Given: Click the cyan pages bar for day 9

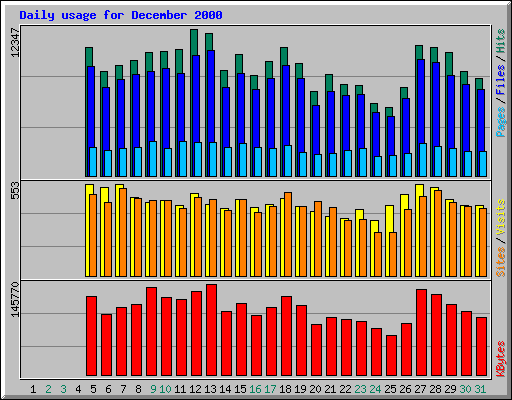Looking at the screenshot, I should (x=153, y=159).
